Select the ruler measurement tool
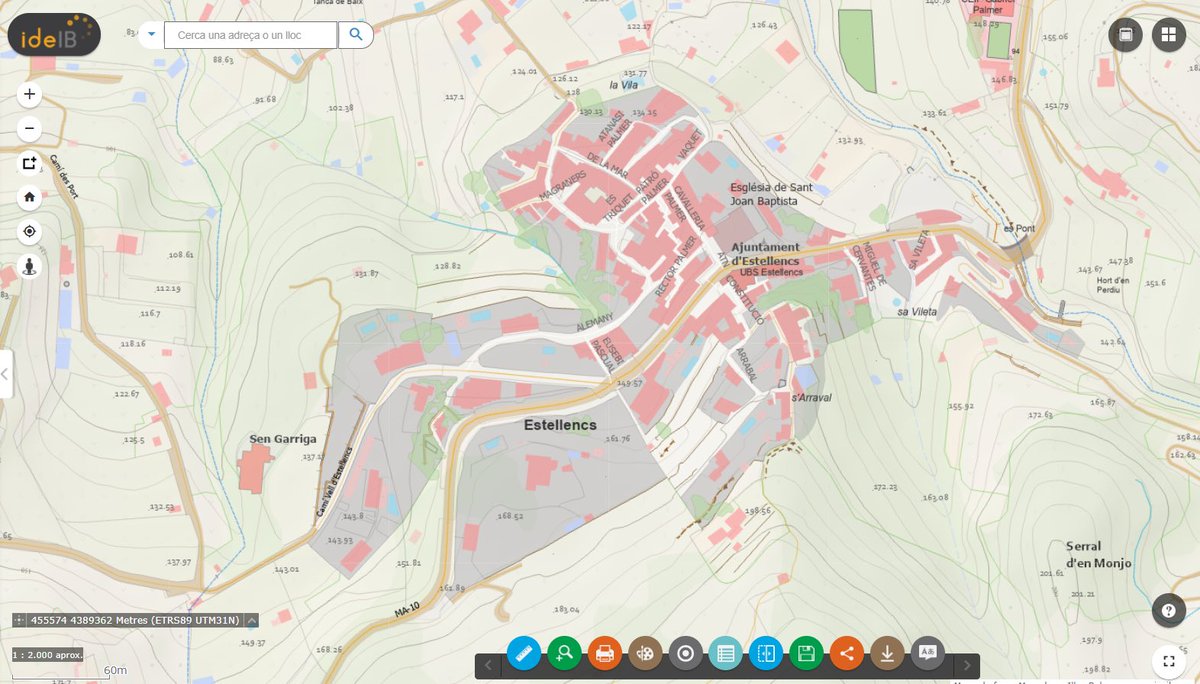 point(524,653)
